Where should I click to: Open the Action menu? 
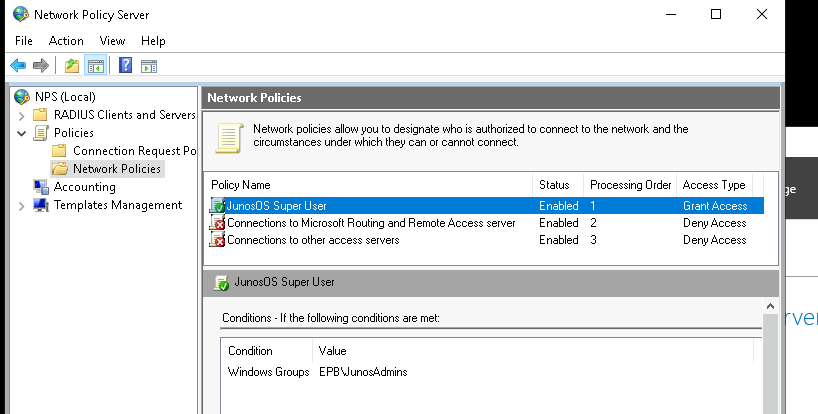[66, 41]
